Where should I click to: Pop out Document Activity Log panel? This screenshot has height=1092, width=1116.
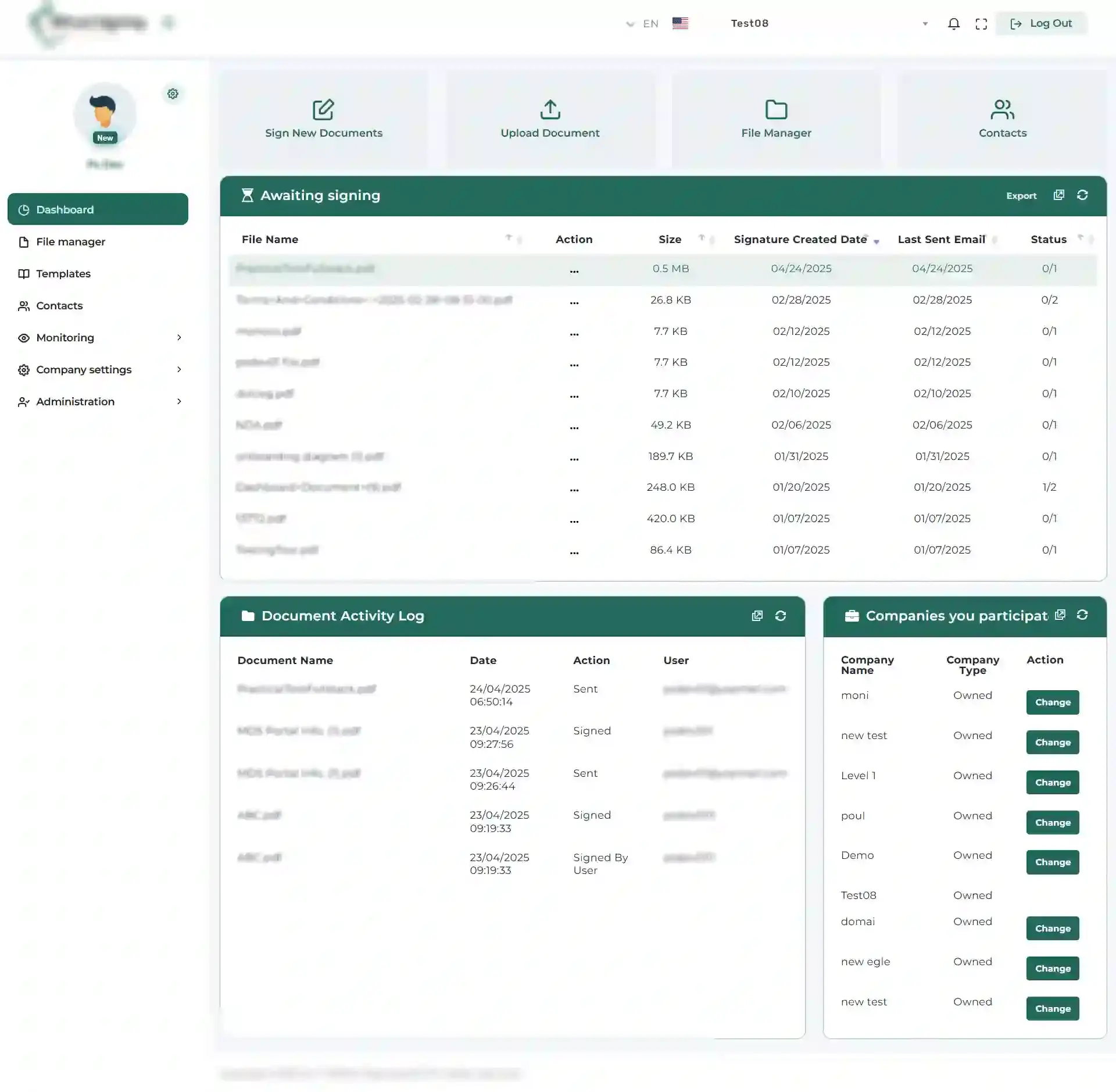[x=757, y=616]
